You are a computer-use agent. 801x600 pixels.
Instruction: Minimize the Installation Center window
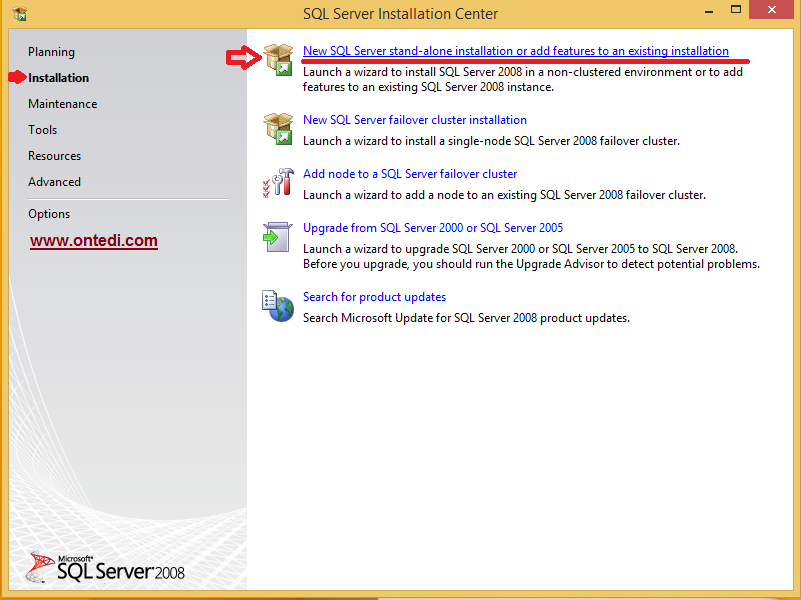click(709, 11)
